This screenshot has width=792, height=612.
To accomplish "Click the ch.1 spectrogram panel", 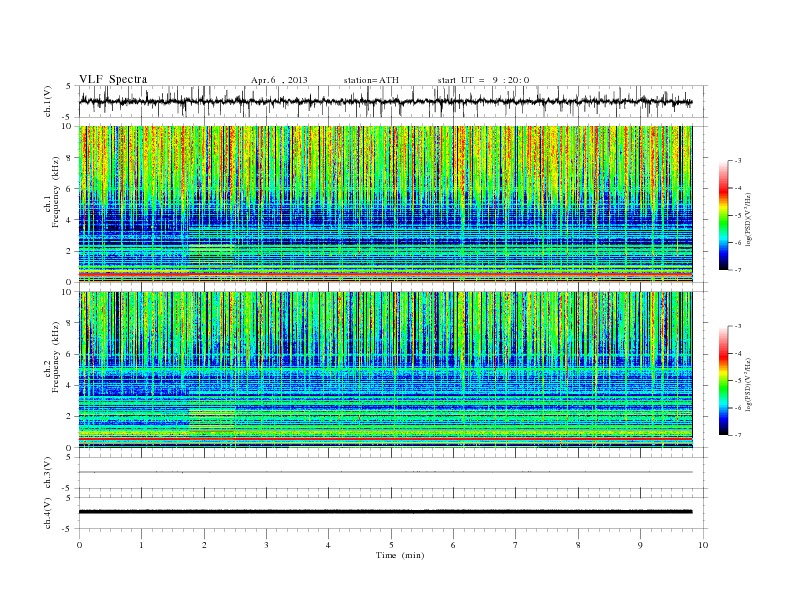I will point(385,204).
